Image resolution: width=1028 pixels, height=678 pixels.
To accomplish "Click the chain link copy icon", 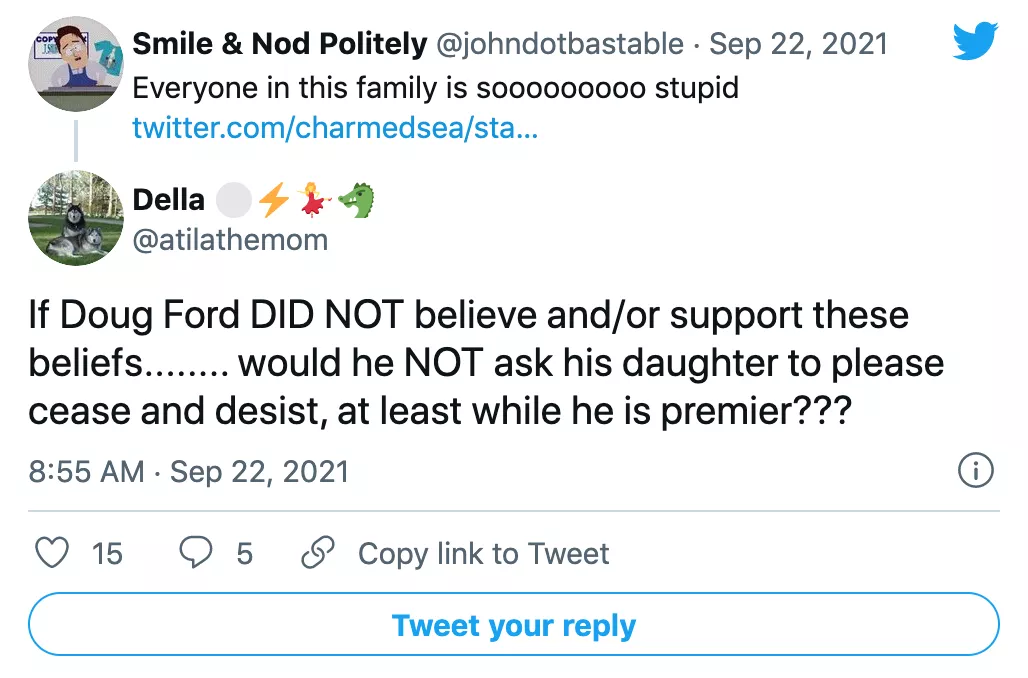I will [318, 553].
